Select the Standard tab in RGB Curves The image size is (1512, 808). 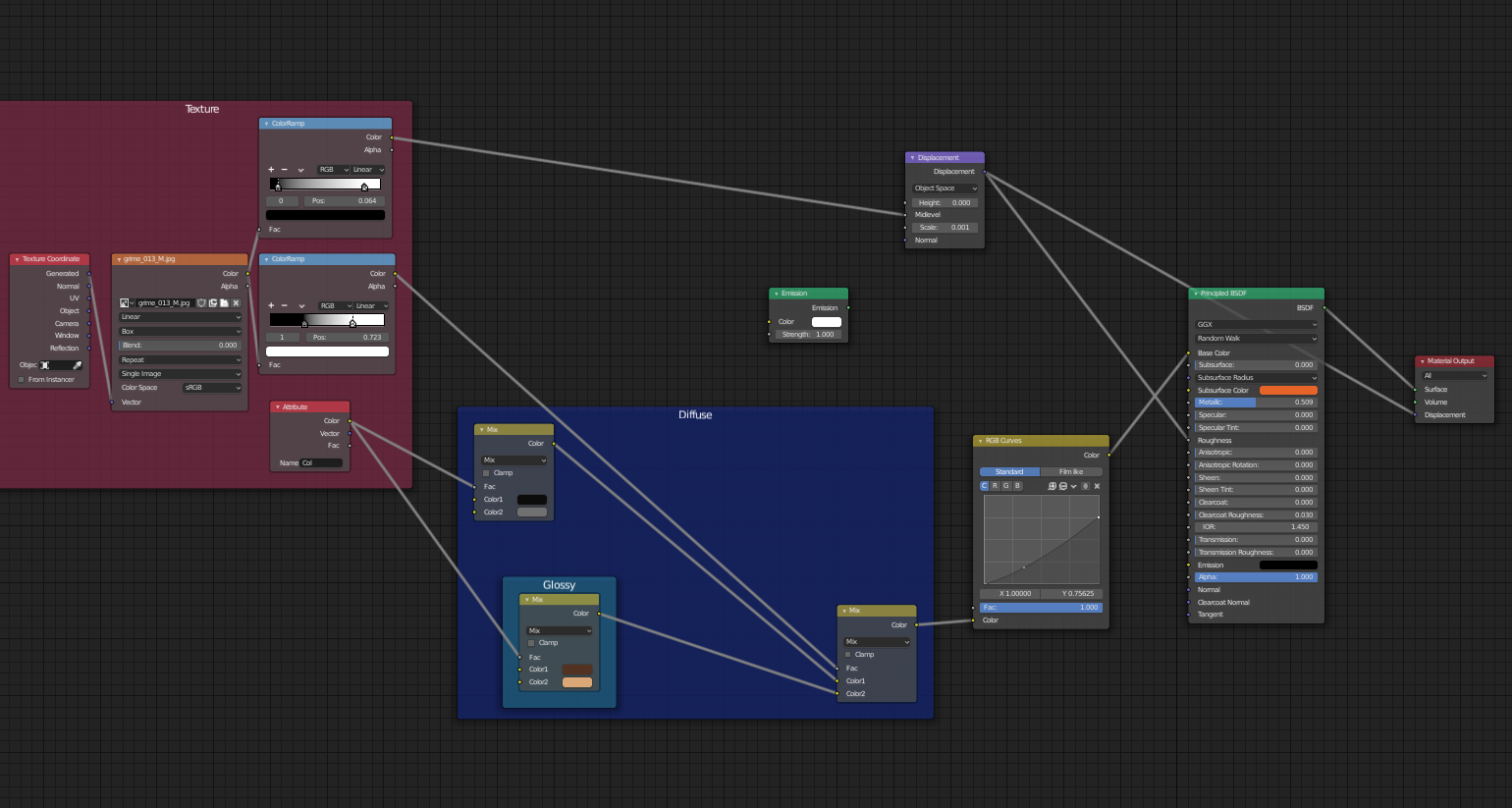point(1009,471)
